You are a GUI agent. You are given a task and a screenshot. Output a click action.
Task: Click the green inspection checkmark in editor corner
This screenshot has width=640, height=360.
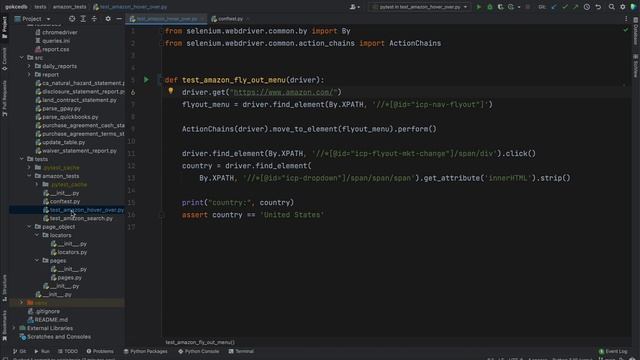(x=626, y=30)
